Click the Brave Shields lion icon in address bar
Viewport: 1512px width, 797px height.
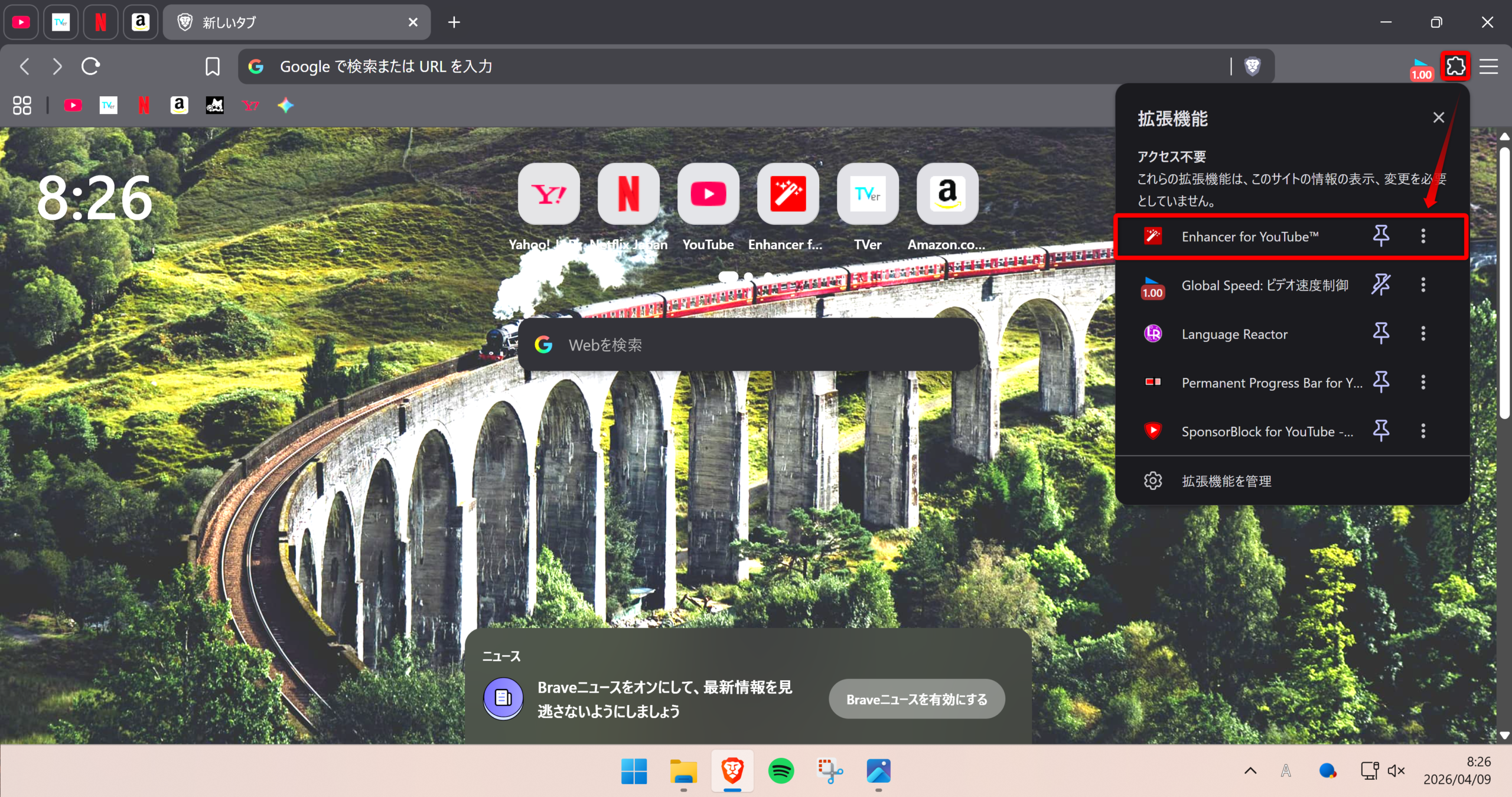pyautogui.click(x=1252, y=66)
